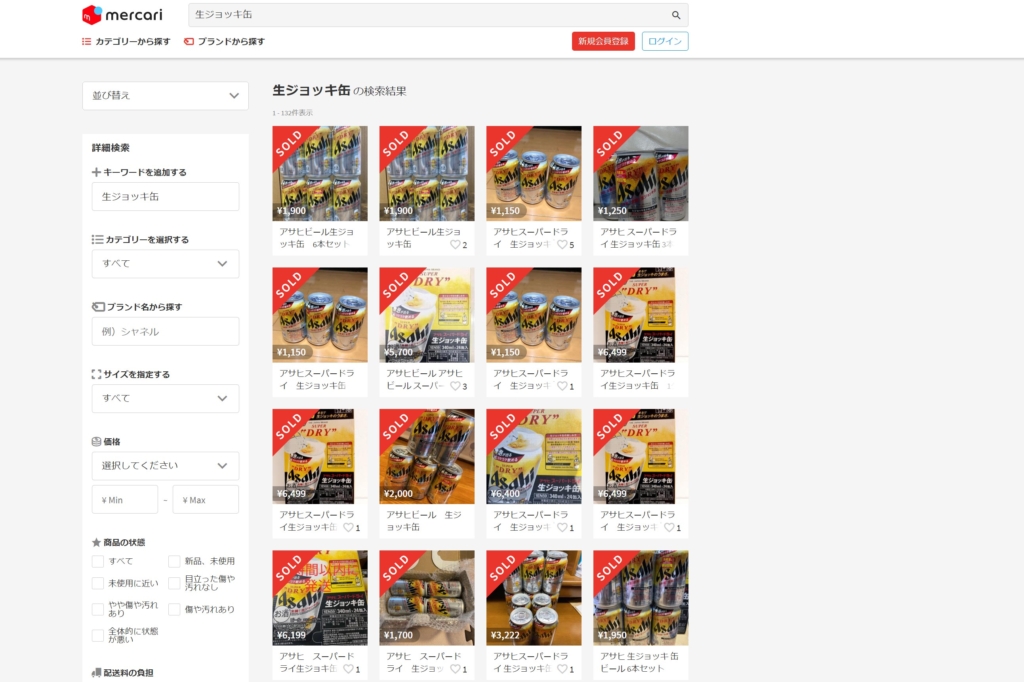The image size is (1024, 682).
Task: Click the listing title ending in 6本セット at ¥1,900
Action: (317, 238)
